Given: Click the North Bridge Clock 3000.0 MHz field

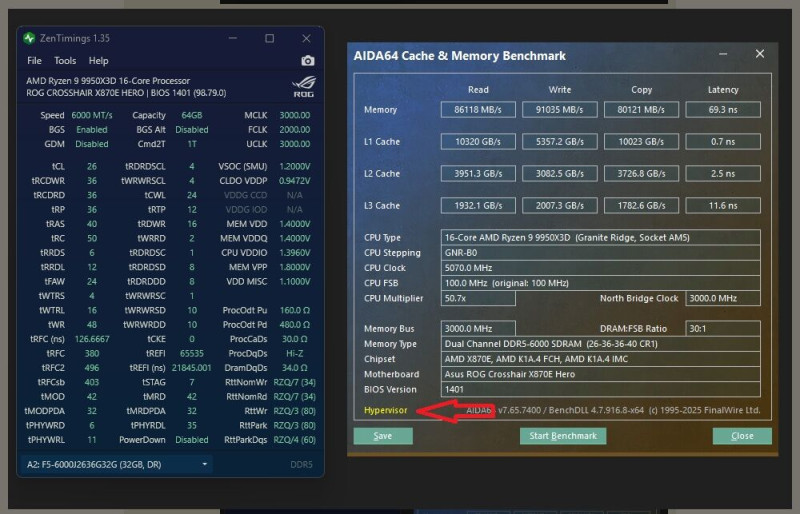Looking at the screenshot, I should click(723, 298).
